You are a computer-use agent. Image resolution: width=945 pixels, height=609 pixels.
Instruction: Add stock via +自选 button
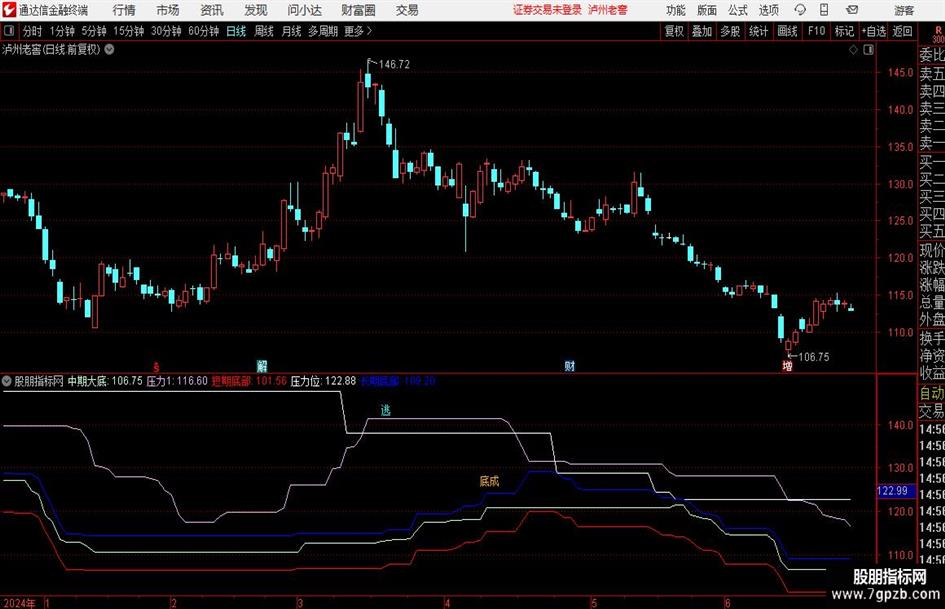pos(874,31)
